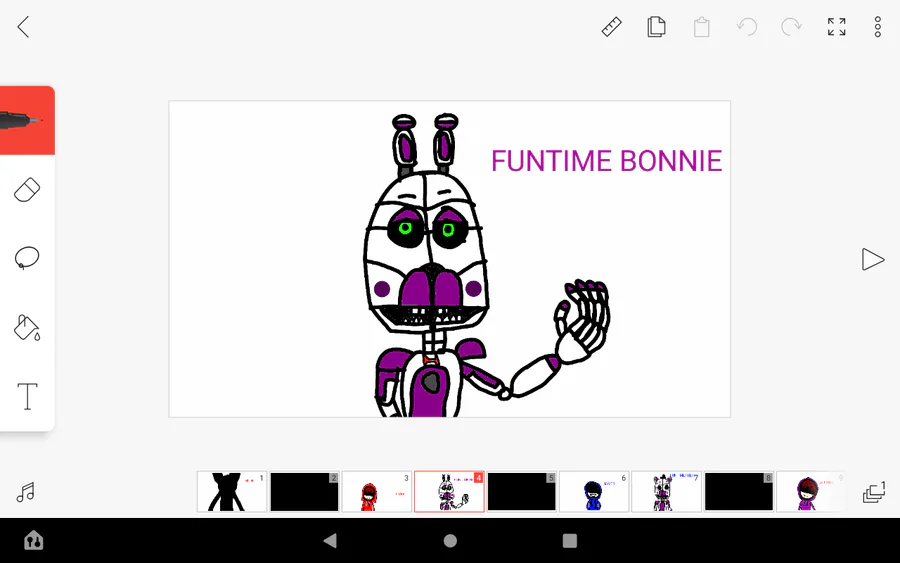
Task: Select the Text tool
Action: click(x=27, y=397)
